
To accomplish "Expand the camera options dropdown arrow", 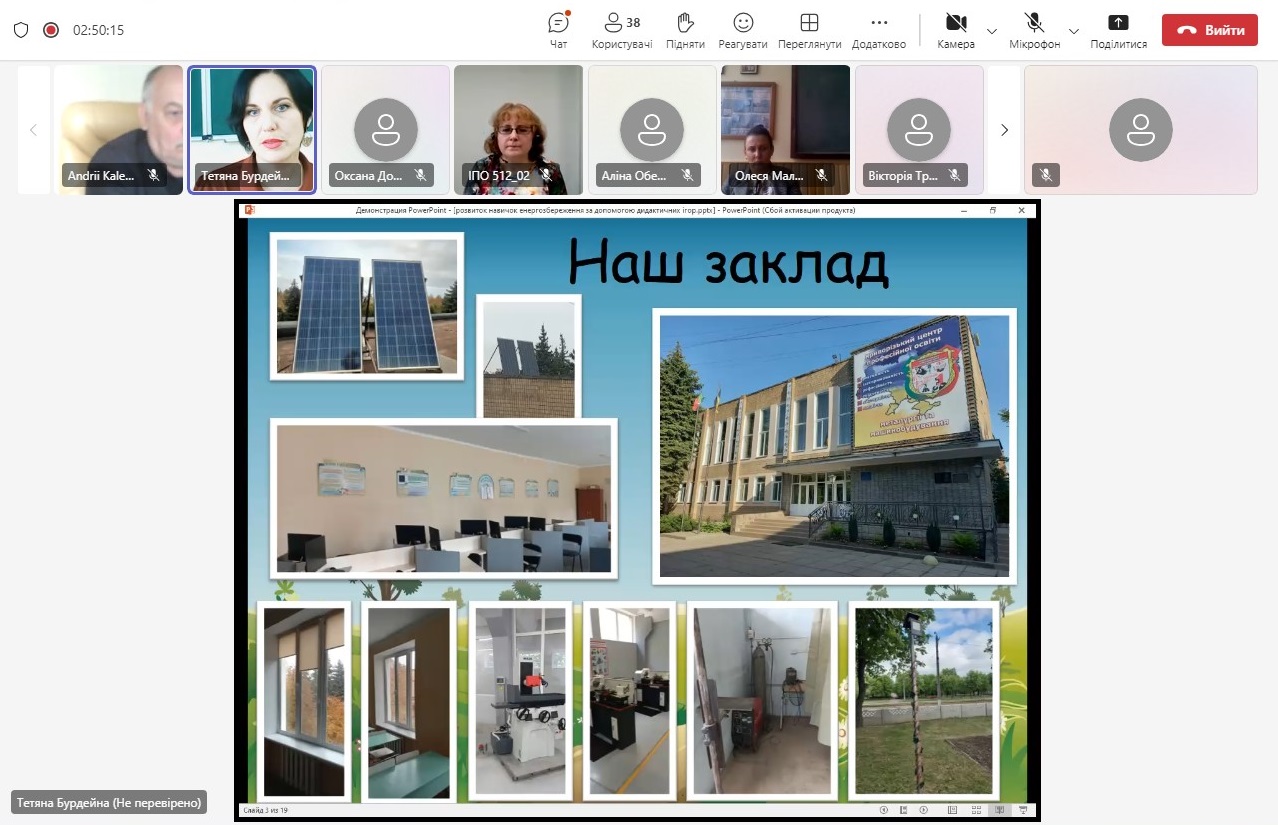I will pos(992,31).
